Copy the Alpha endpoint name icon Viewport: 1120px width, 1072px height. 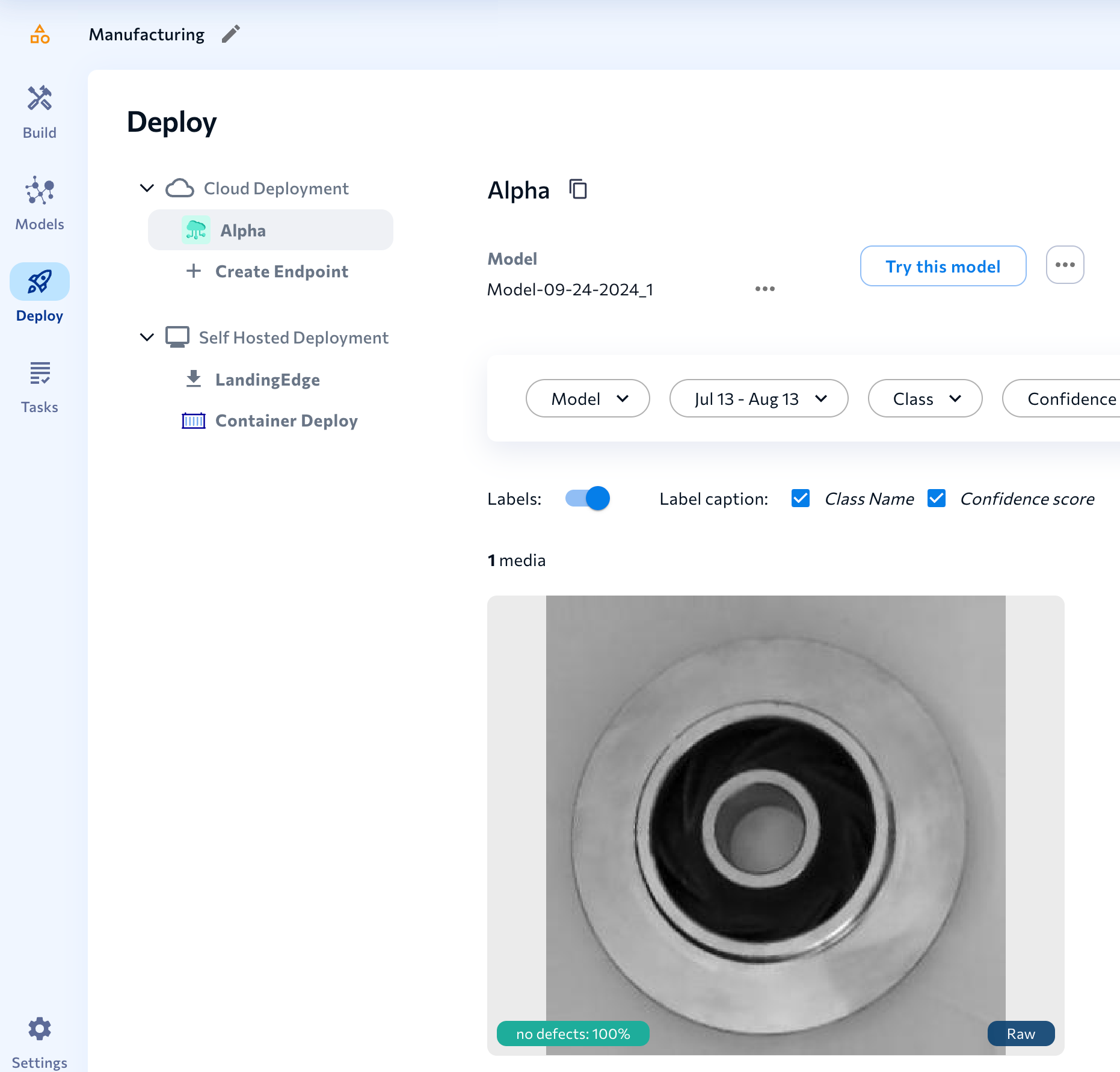coord(578,189)
